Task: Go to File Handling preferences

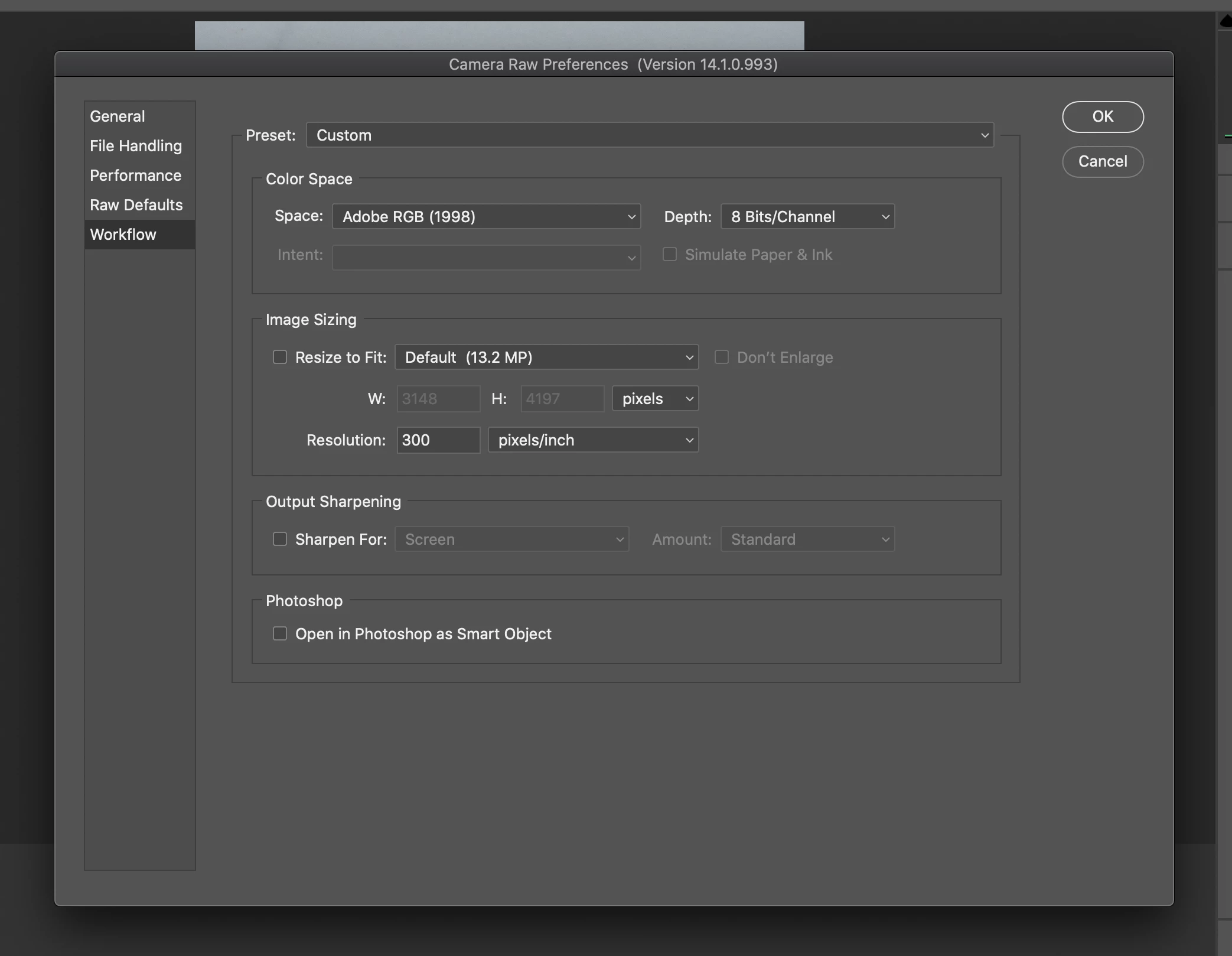Action: pyautogui.click(x=136, y=146)
